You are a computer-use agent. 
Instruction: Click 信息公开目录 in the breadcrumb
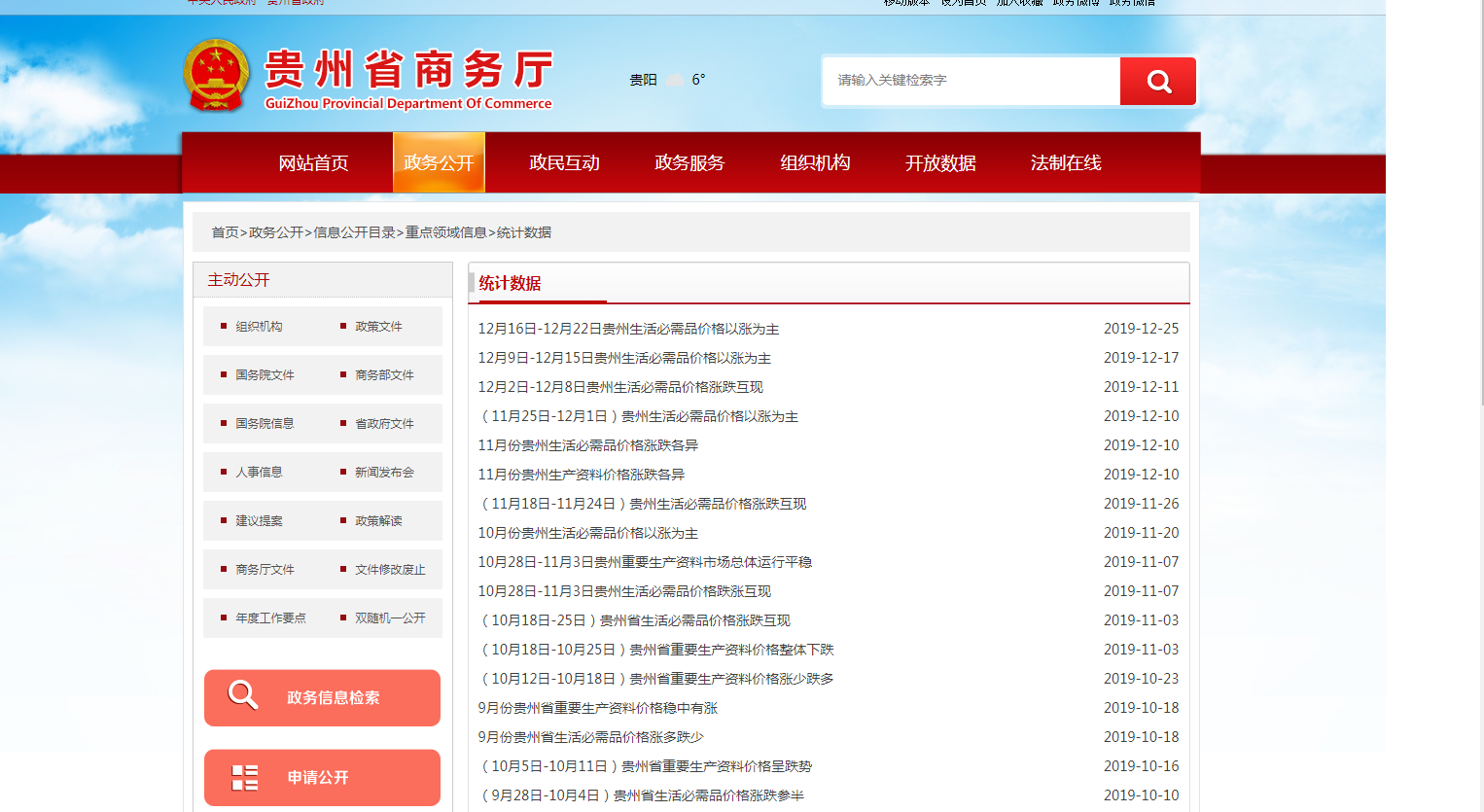pos(354,232)
